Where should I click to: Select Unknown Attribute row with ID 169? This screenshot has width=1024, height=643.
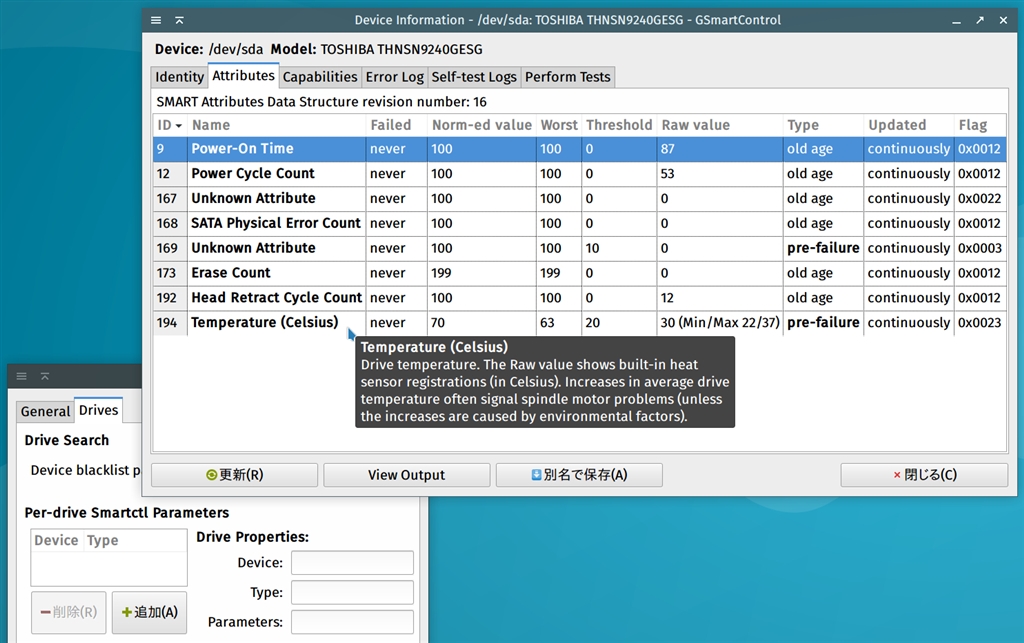[x=579, y=248]
